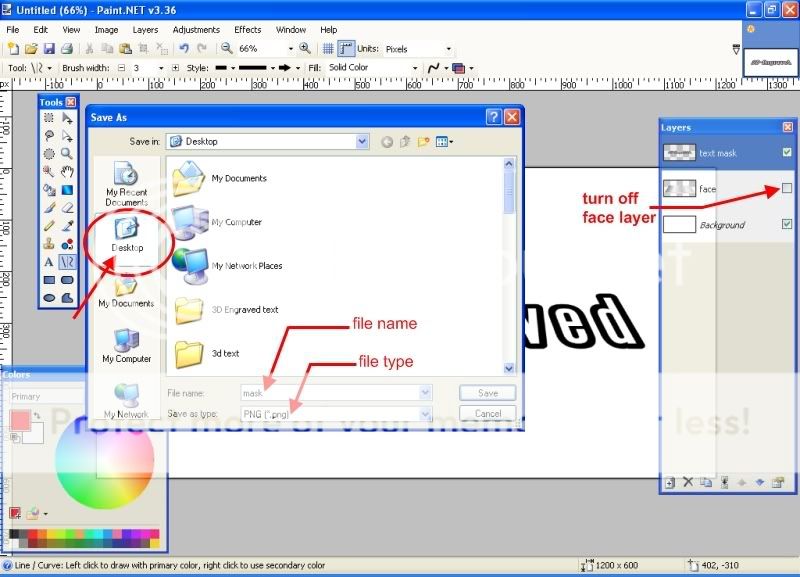The width and height of the screenshot is (800, 577).
Task: Select the Ellipse shape tool
Action: (49, 298)
